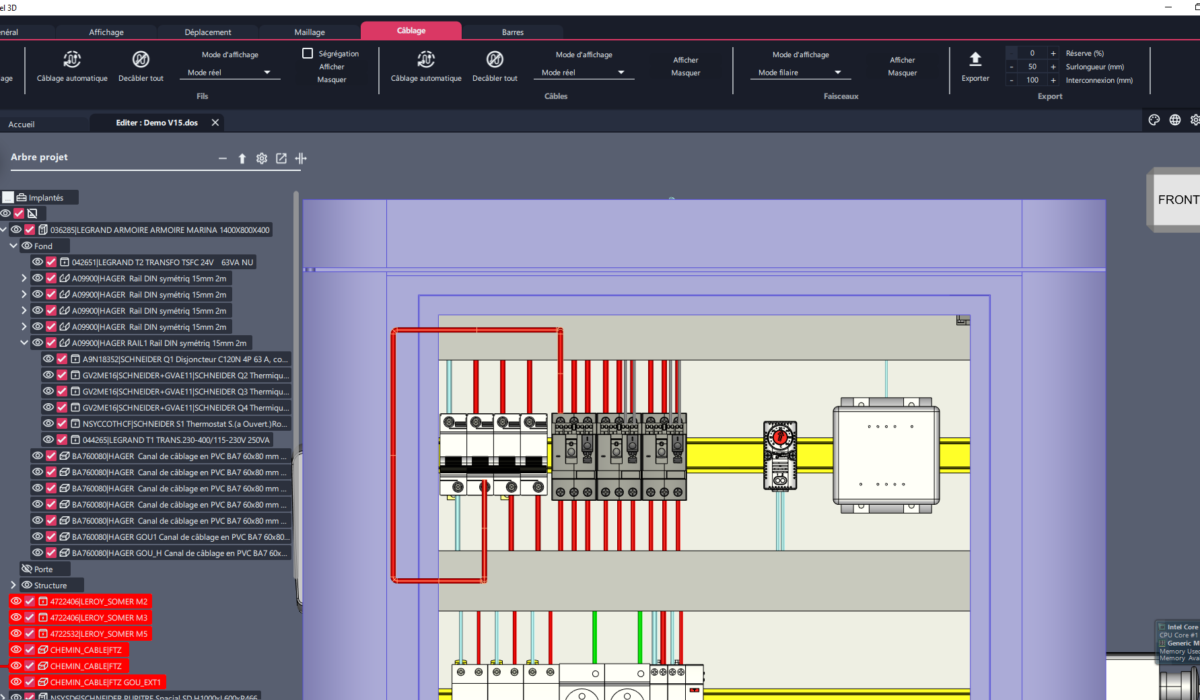Open Mode réel dropdown in Fils group

pyautogui.click(x=229, y=73)
